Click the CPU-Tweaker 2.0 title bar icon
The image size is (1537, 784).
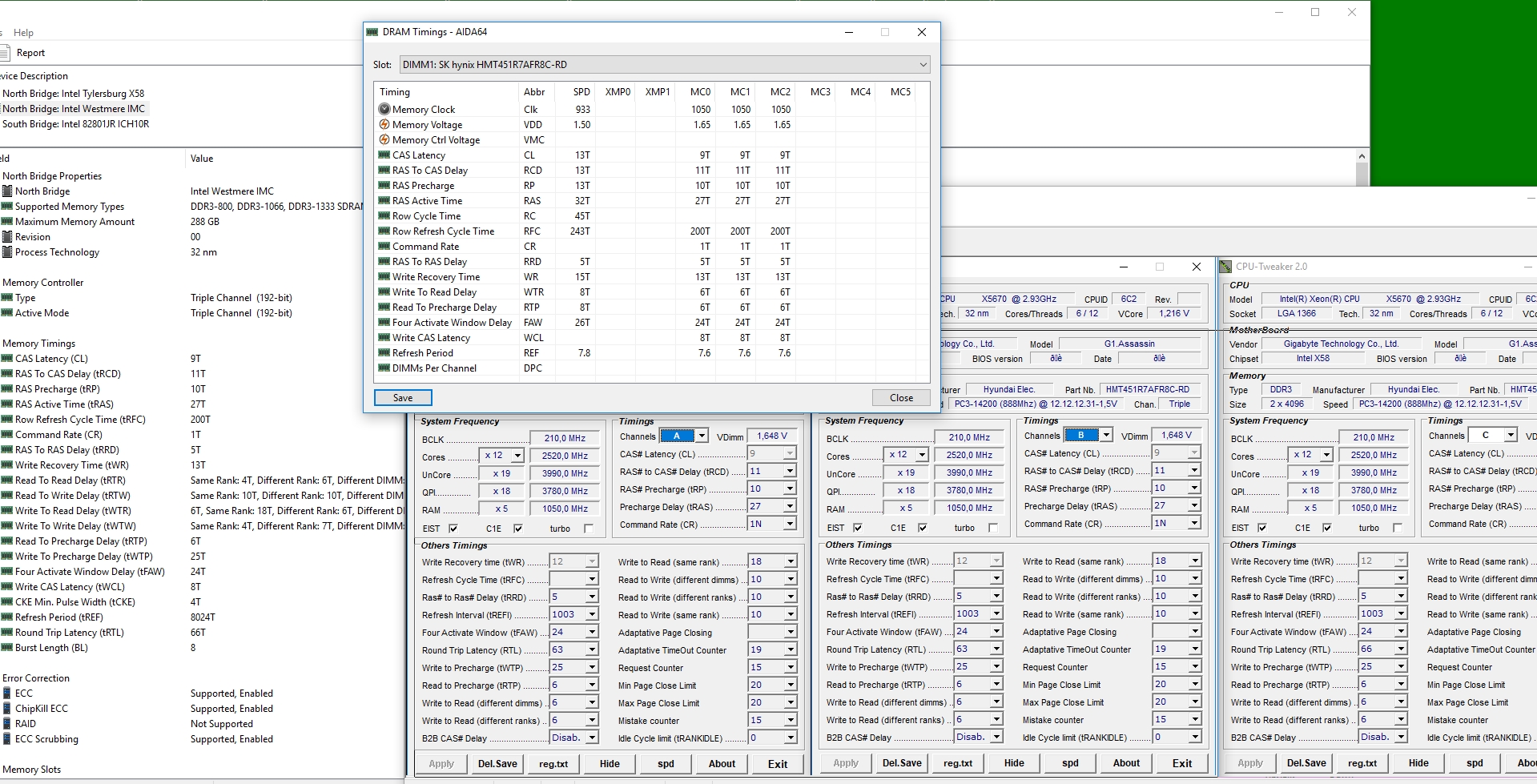pos(1225,267)
